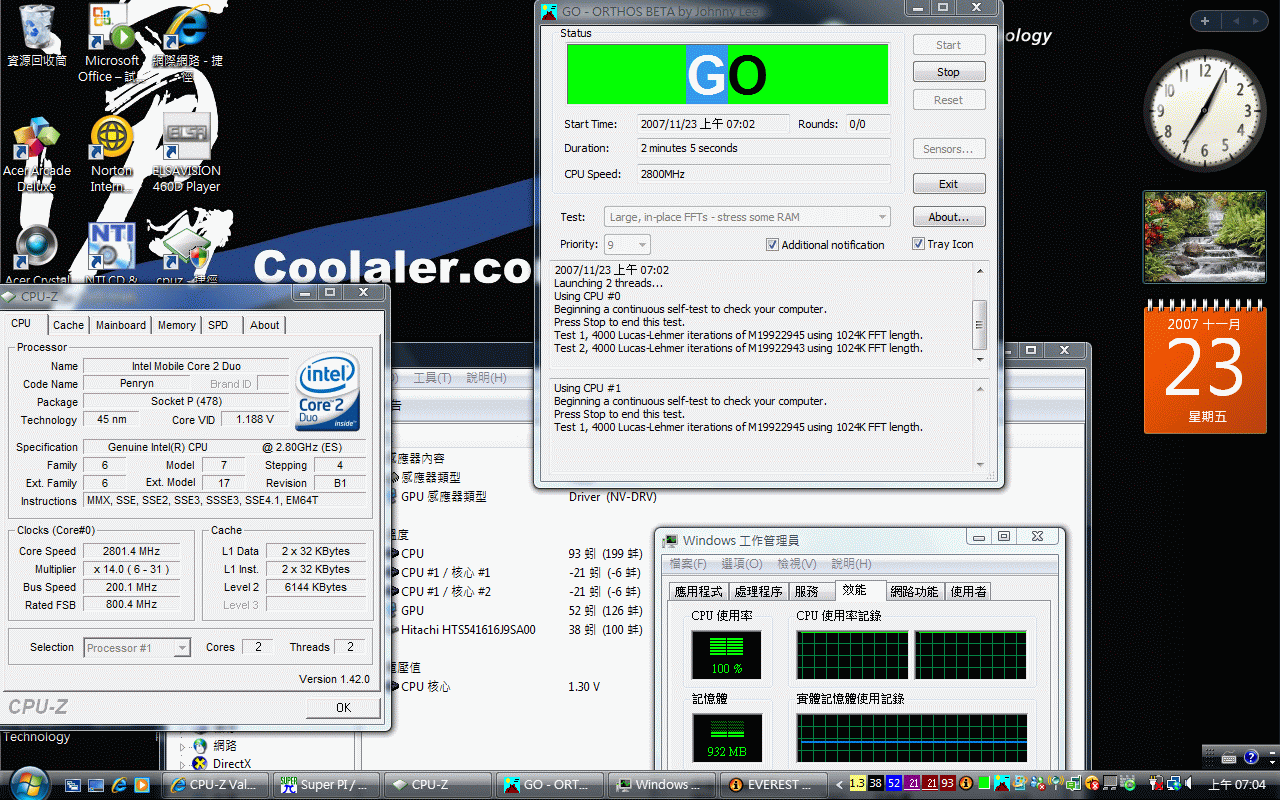This screenshot has width=1280, height=800.
Task: Click the About... button in ORTHOS
Action: coord(948,217)
